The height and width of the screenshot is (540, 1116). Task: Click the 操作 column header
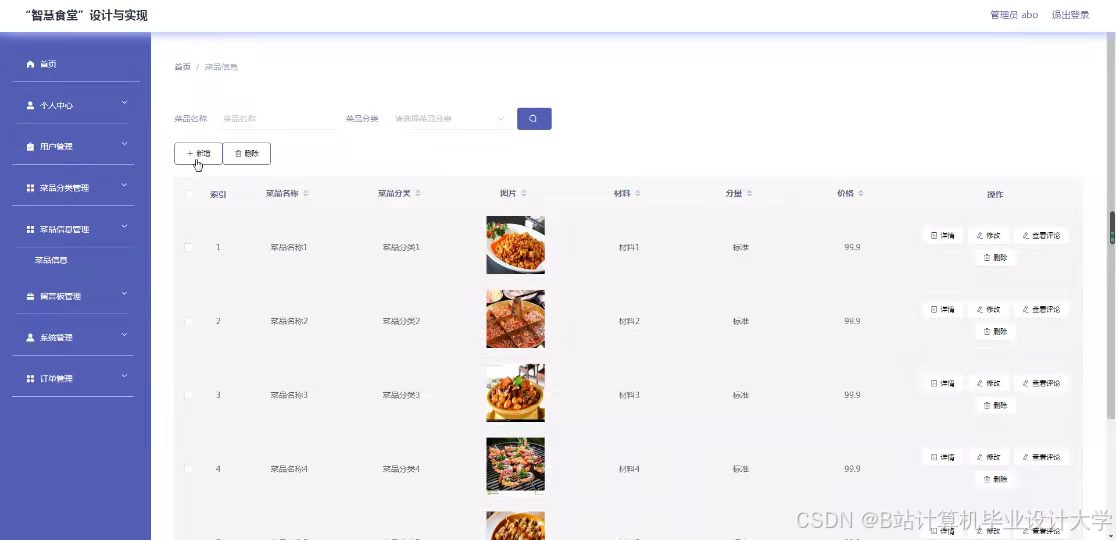click(995, 194)
